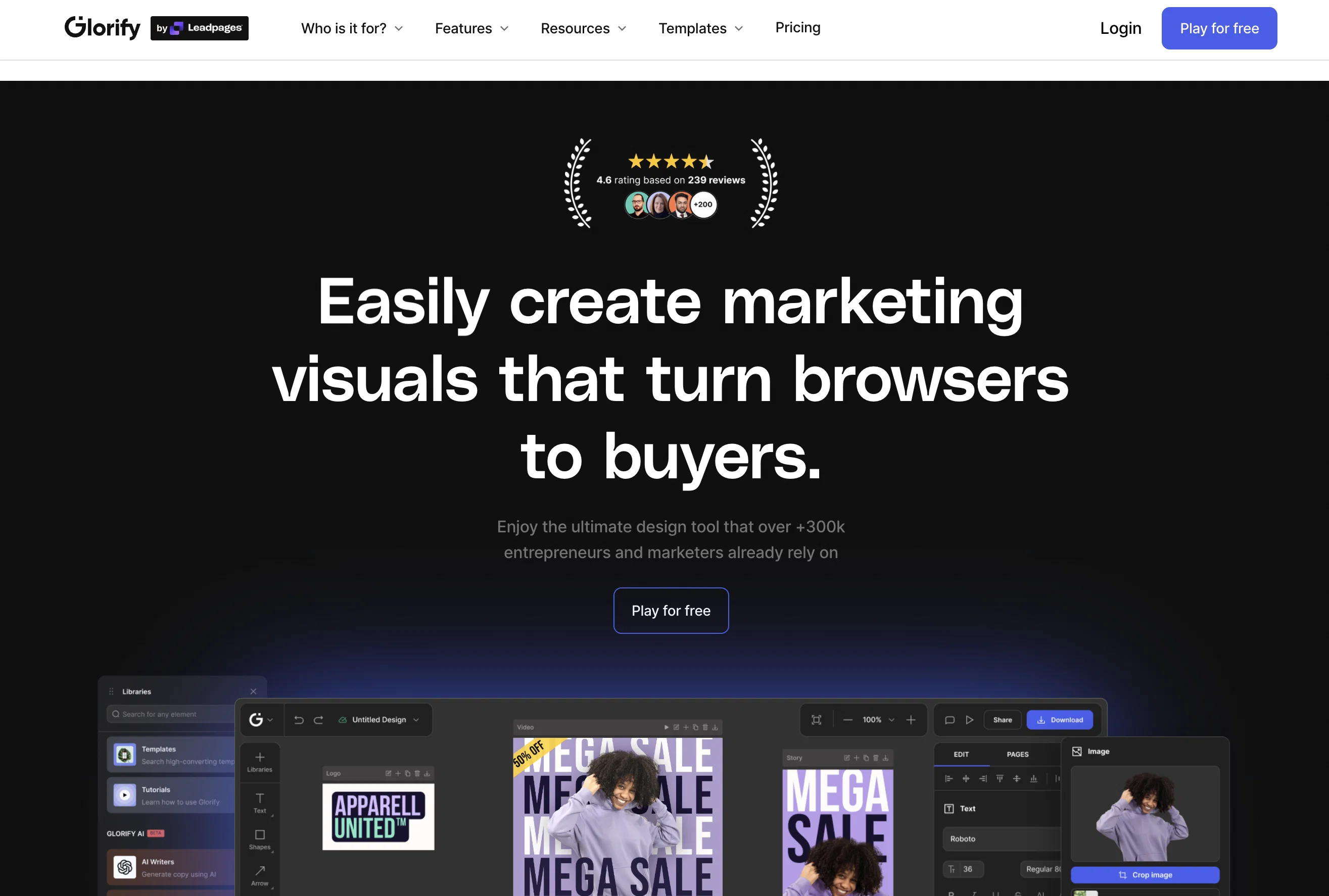Click the zoom in plus icon
The width and height of the screenshot is (1329, 896).
911,720
